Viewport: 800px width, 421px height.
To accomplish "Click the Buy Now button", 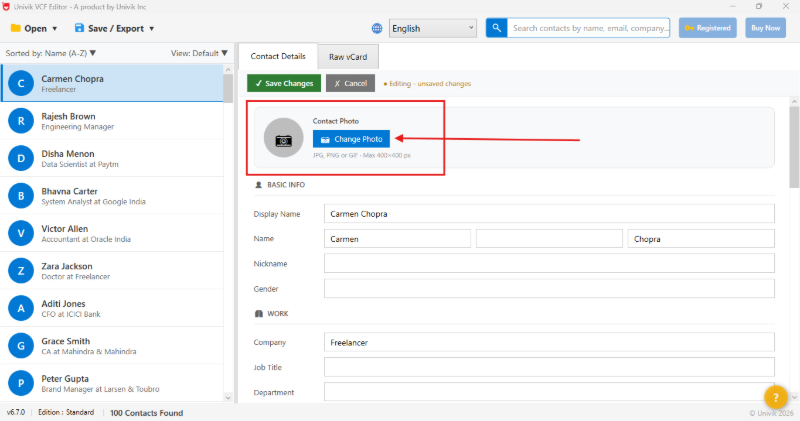I will 765,28.
